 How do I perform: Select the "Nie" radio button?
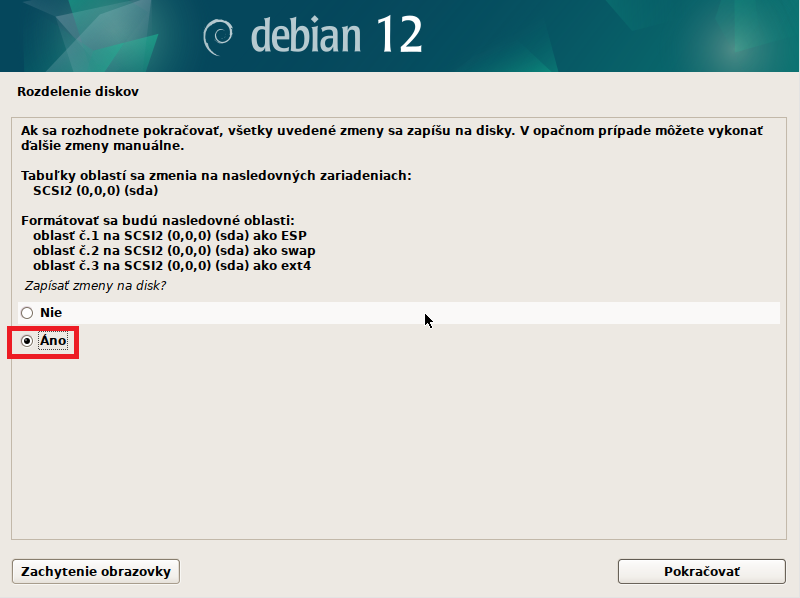(27, 313)
